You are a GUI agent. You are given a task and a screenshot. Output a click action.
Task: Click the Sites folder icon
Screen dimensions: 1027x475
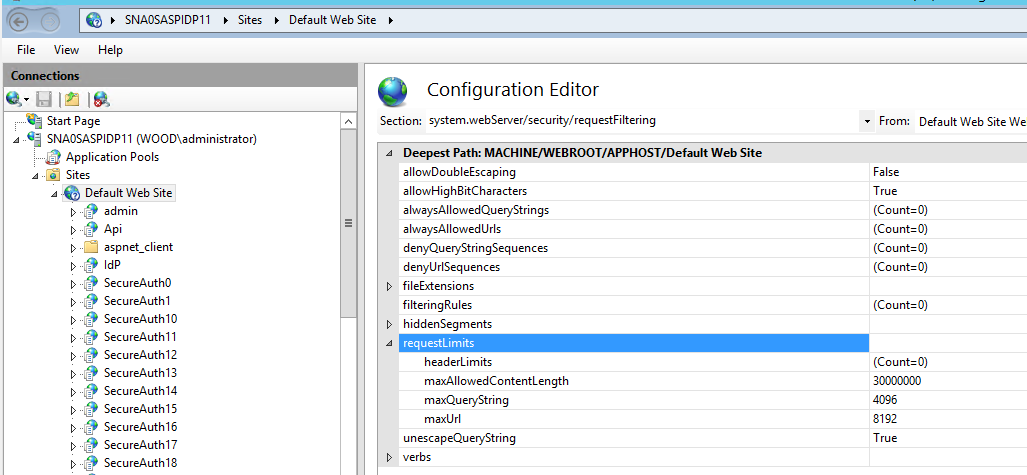click(54, 175)
